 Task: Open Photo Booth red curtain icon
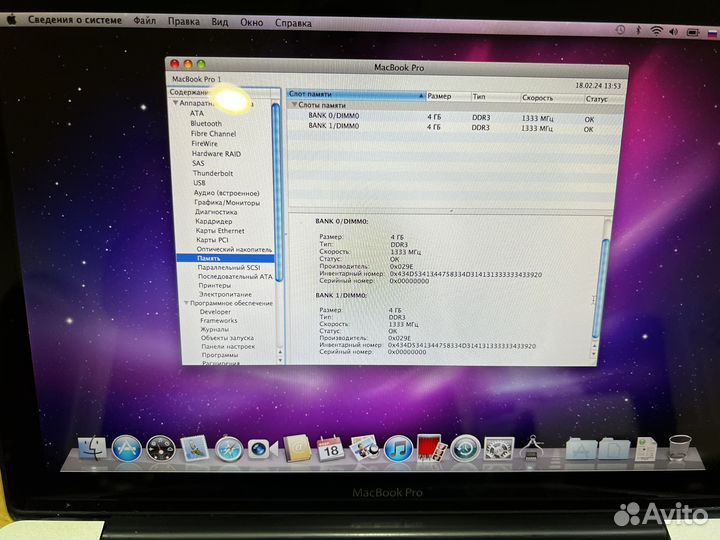[x=431, y=448]
